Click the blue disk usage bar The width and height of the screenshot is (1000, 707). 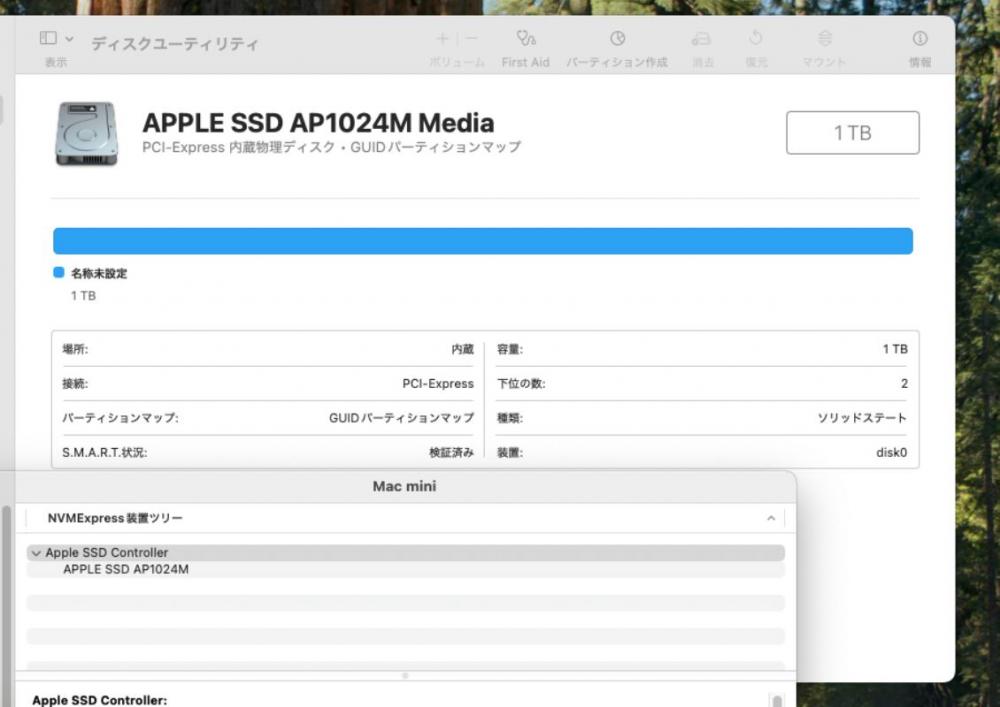pos(483,241)
